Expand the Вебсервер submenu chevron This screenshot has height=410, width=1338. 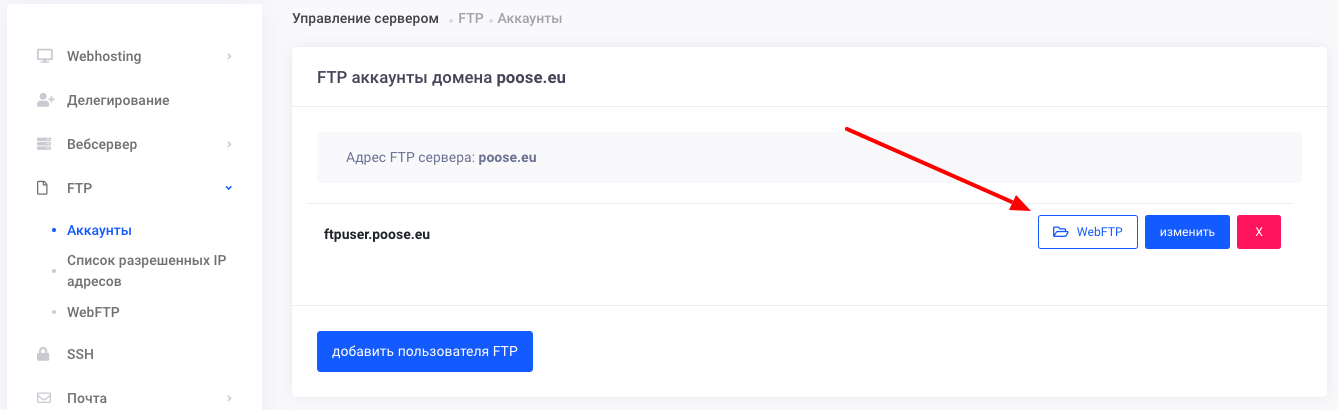[x=229, y=144]
